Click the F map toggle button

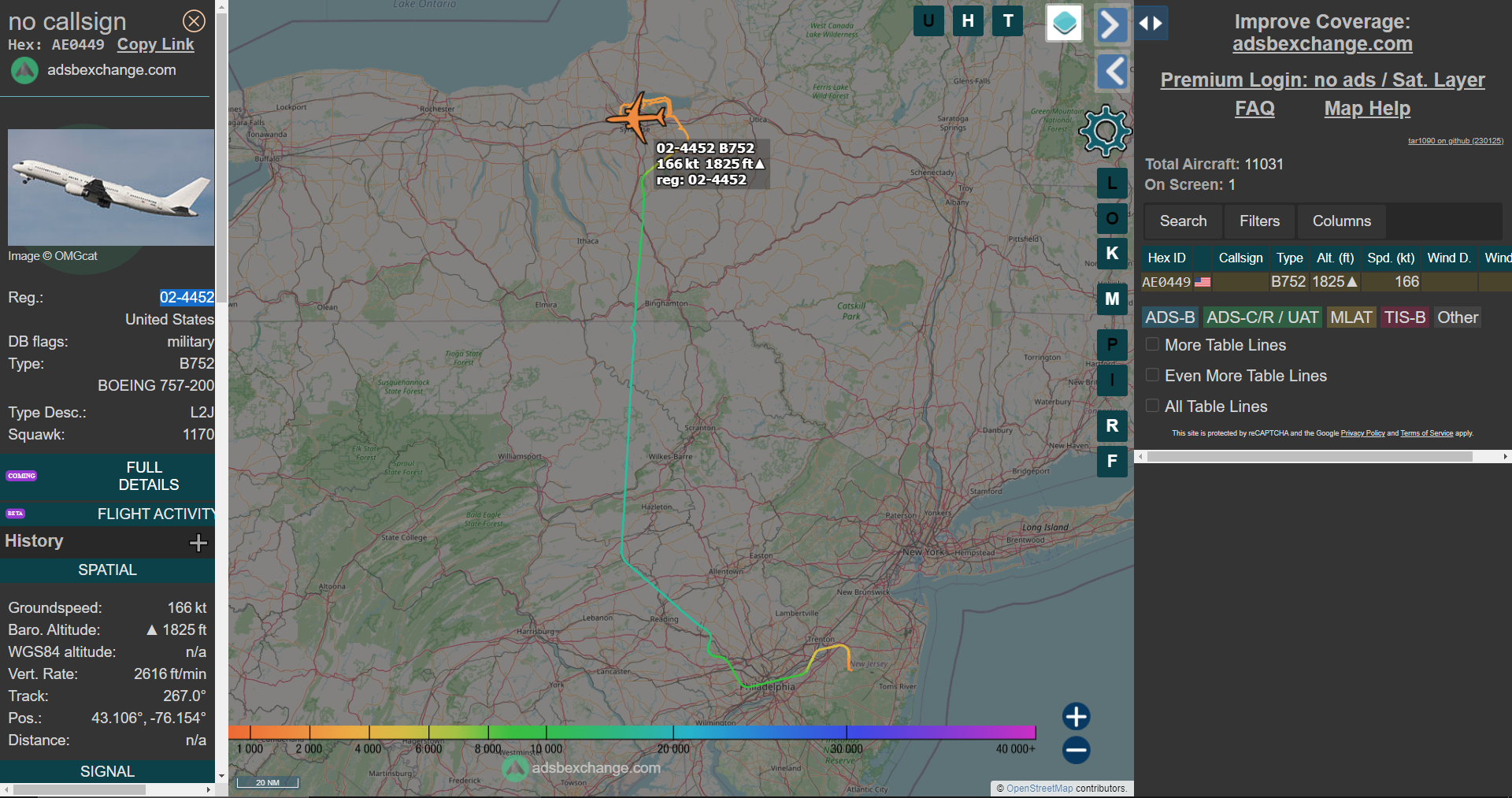click(1112, 461)
